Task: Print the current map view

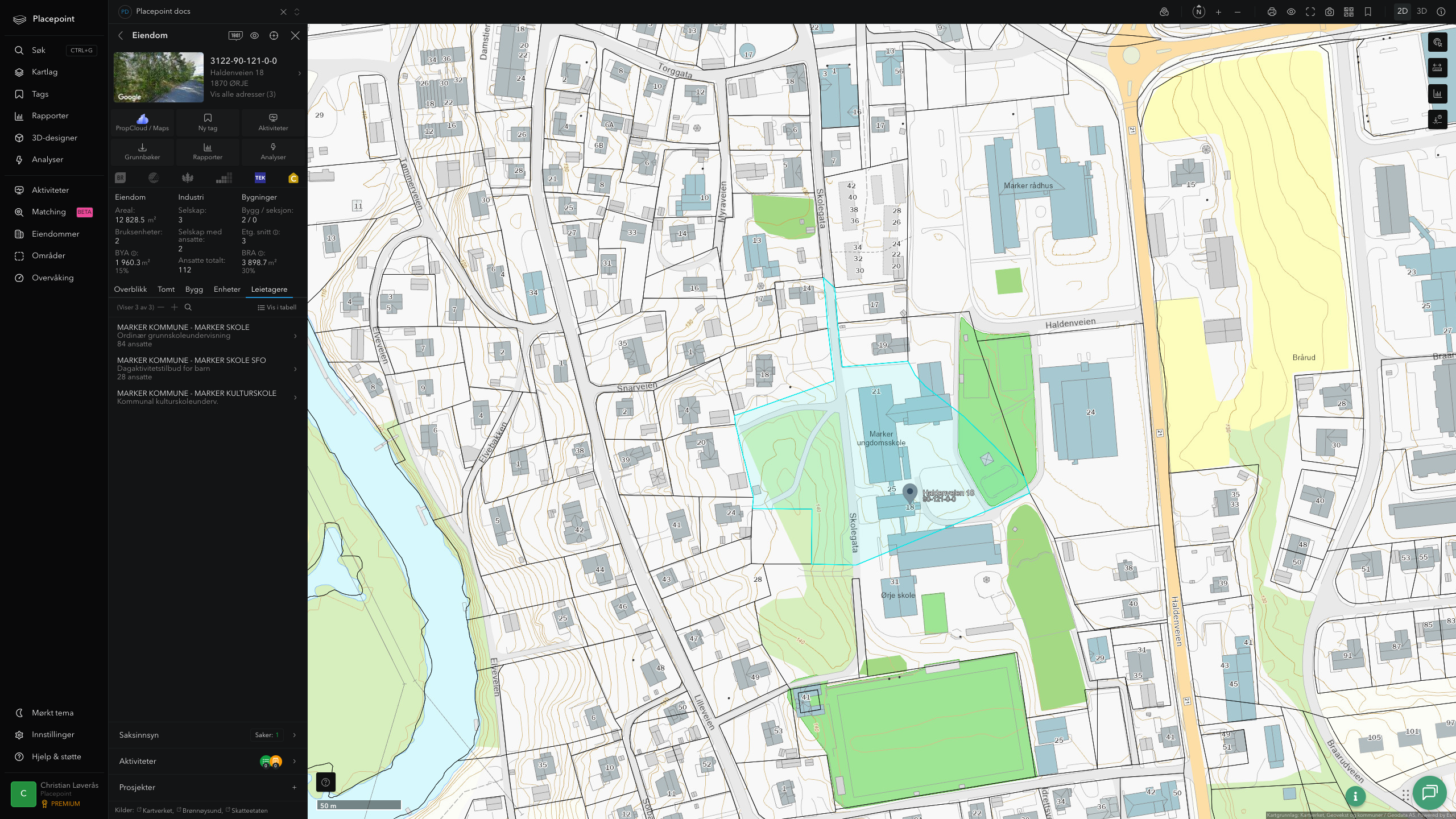Action: point(1272,11)
